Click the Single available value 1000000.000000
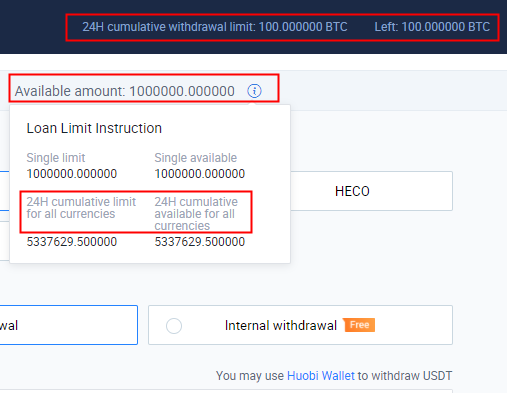This screenshot has width=507, height=393. coord(200,174)
